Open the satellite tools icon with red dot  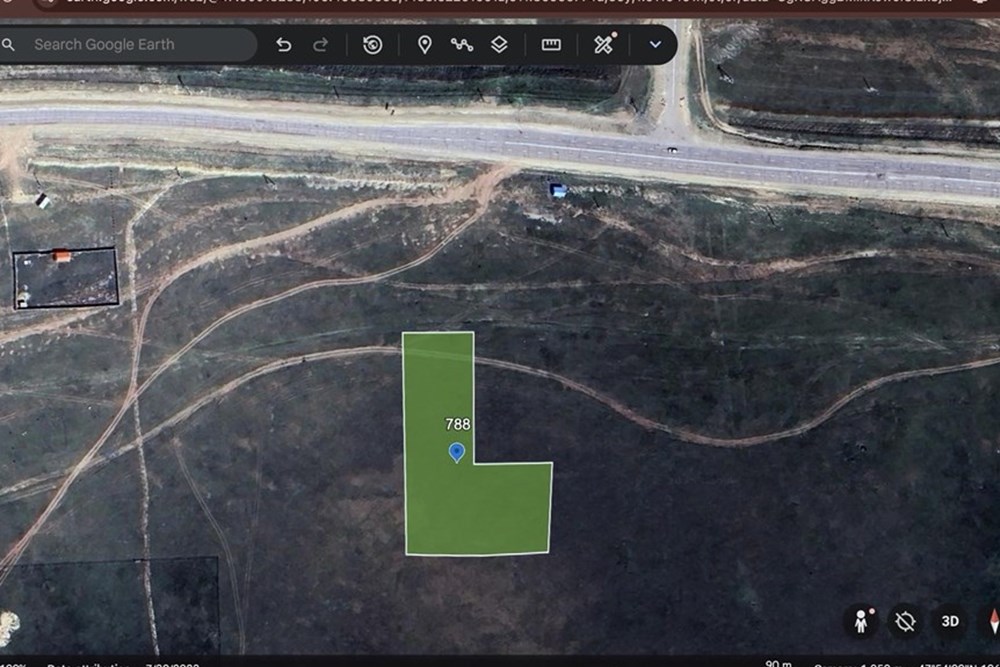pyautogui.click(x=604, y=44)
